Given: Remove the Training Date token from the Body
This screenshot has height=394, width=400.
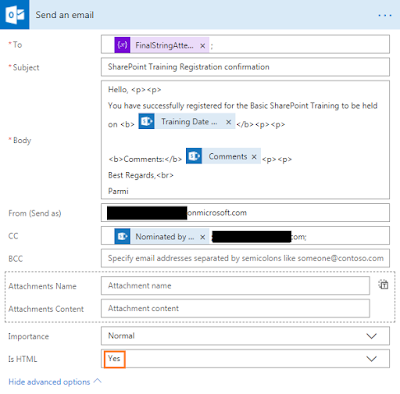Looking at the screenshot, I should tap(228, 122).
